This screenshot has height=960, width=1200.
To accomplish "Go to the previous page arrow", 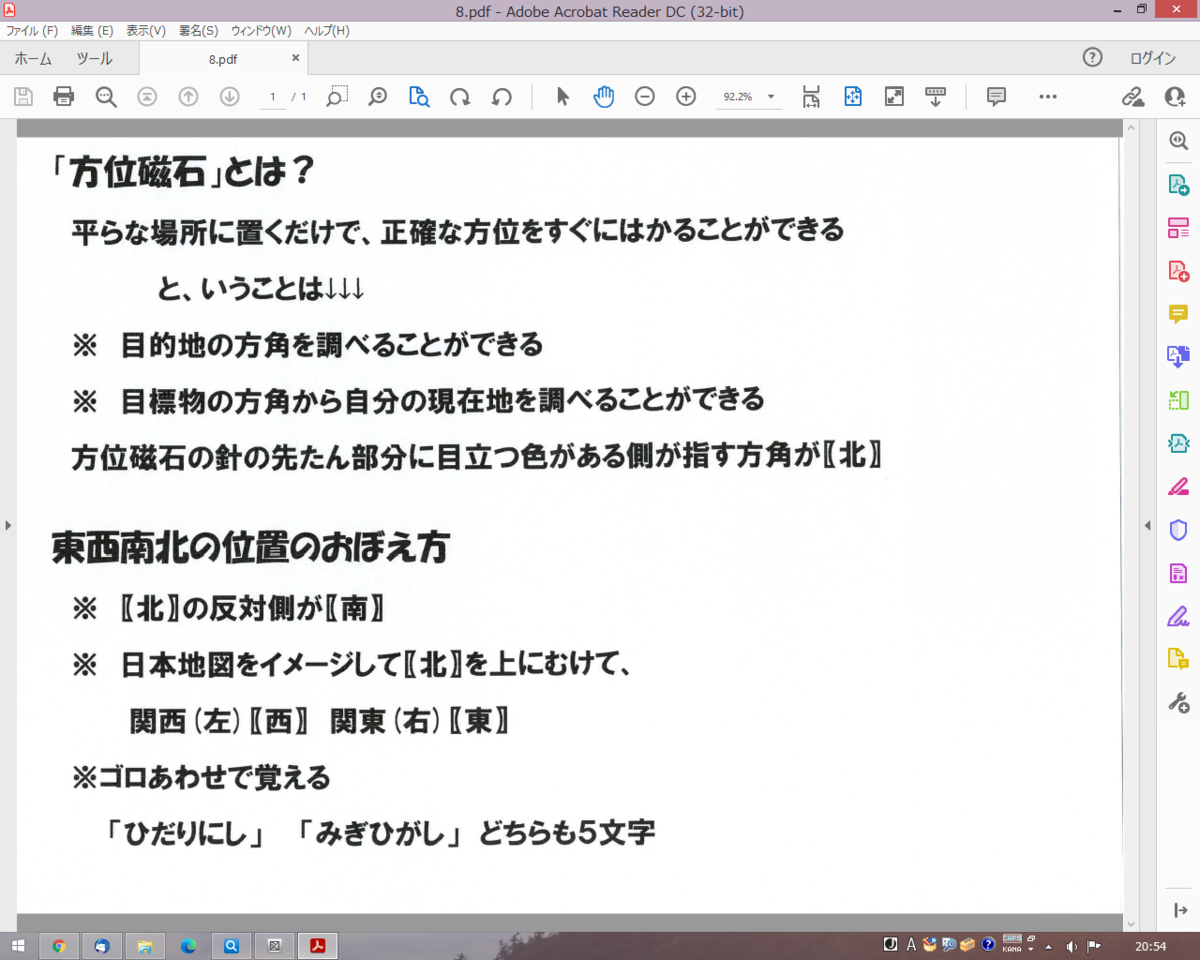I will (x=188, y=97).
